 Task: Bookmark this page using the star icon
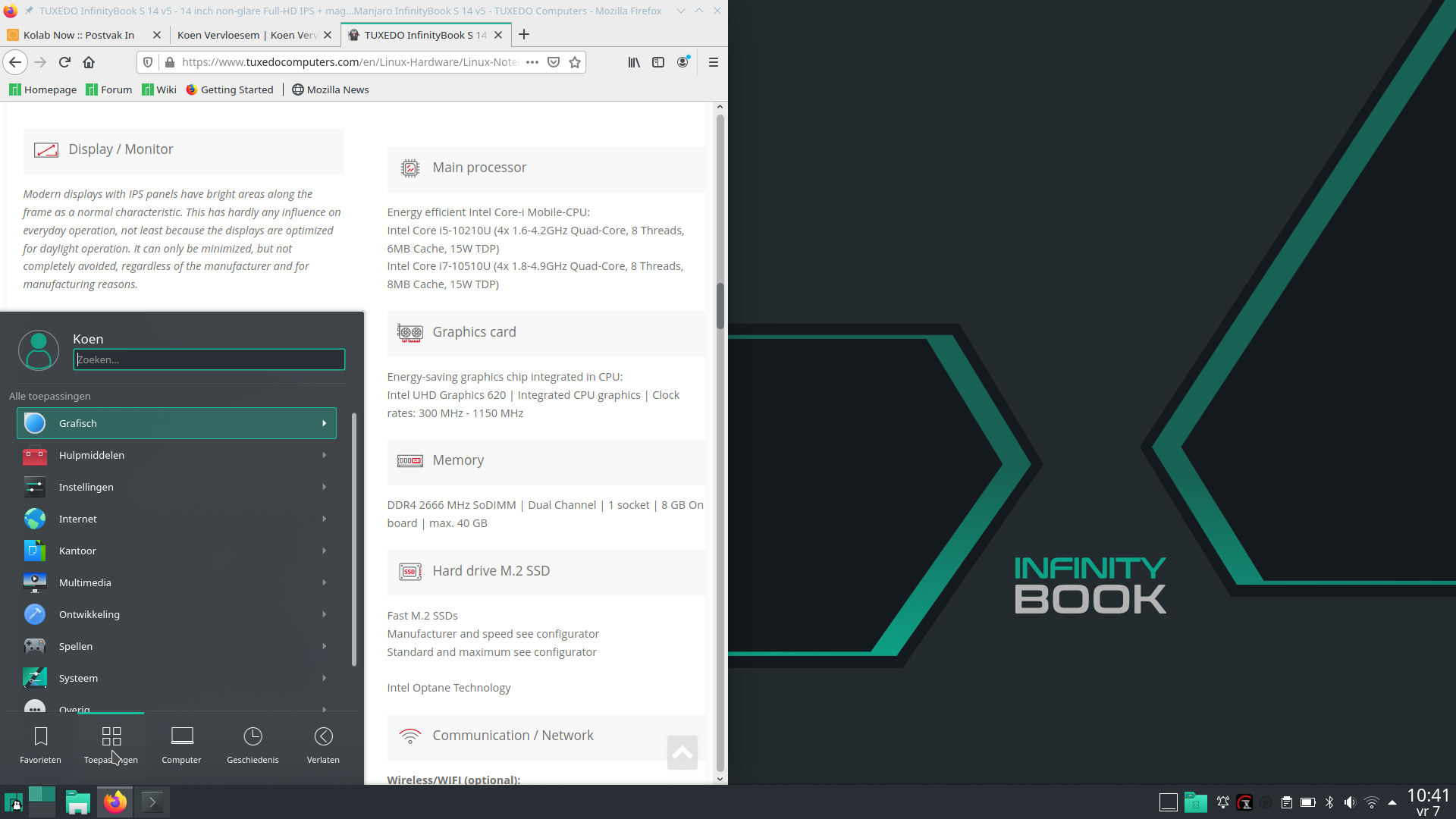575,62
